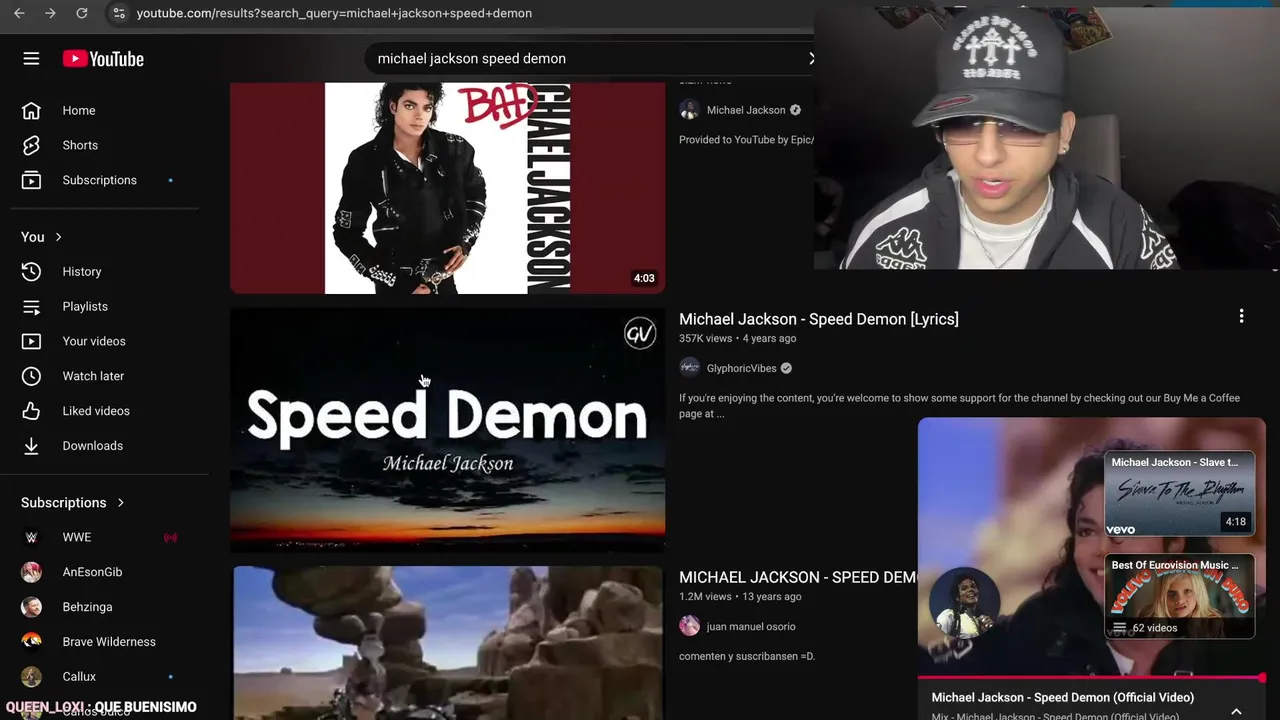Expand miniplayer queue with chevron
The image size is (1280, 720).
(1236, 711)
